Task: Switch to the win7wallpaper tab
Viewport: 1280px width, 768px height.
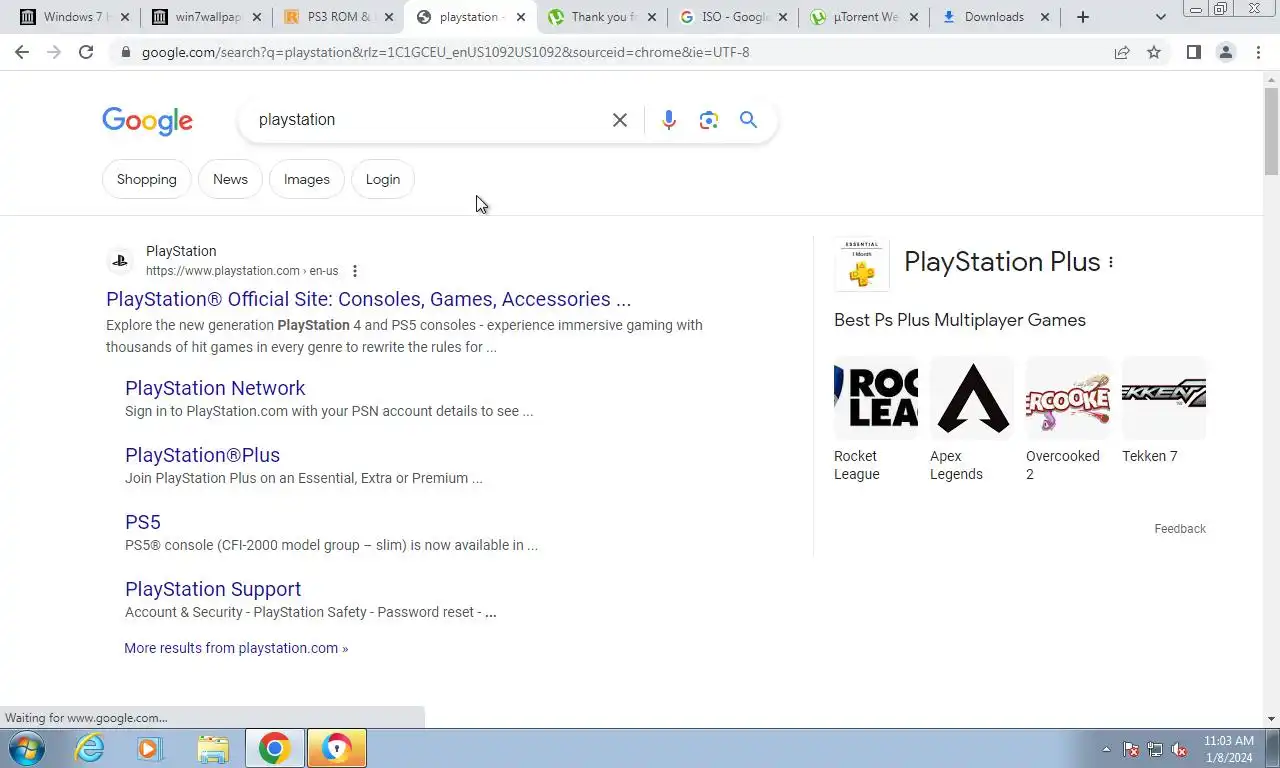Action: click(x=206, y=17)
